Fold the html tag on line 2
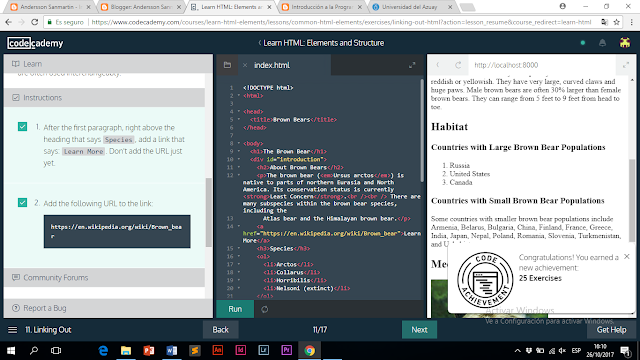Image resolution: width=640 pixels, height=360 pixels. (239, 96)
